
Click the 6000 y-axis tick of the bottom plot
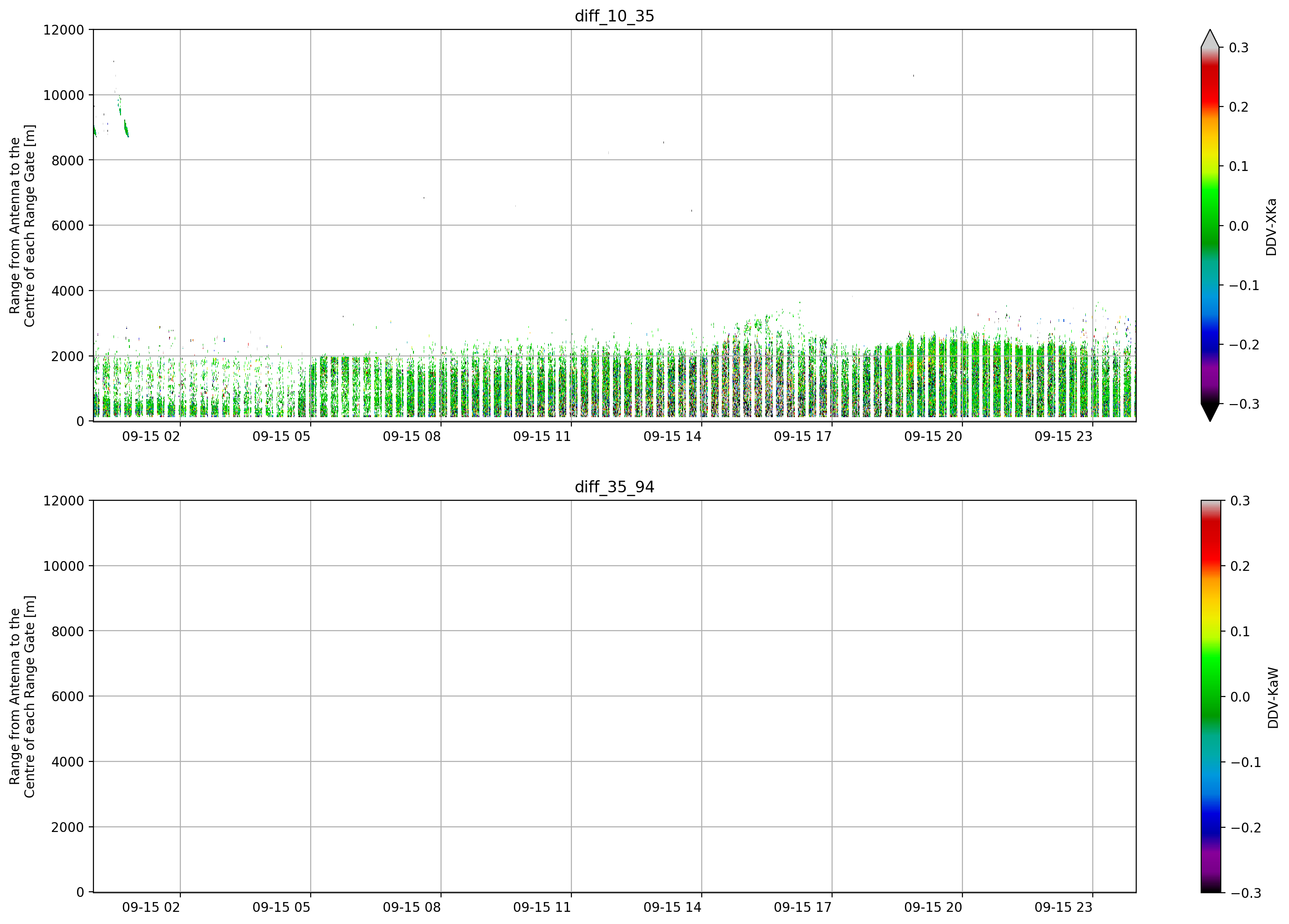tap(67, 696)
